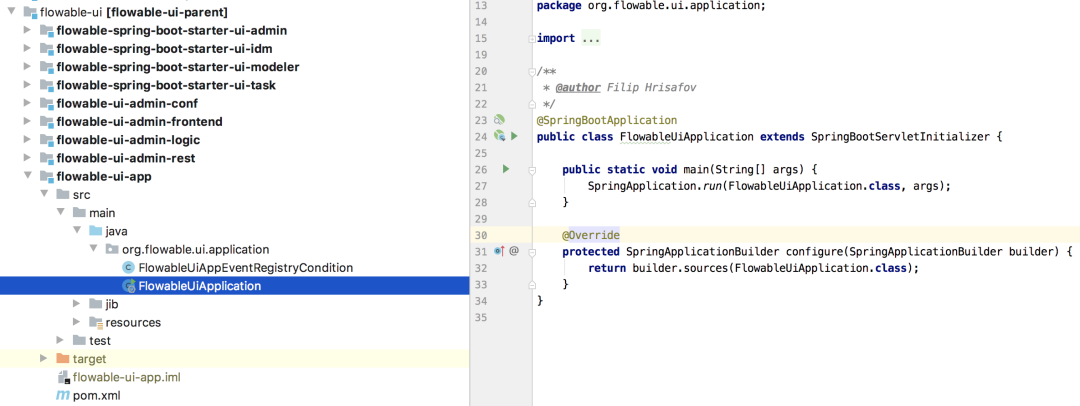
Task: Select the target folder row
Action: point(234,358)
